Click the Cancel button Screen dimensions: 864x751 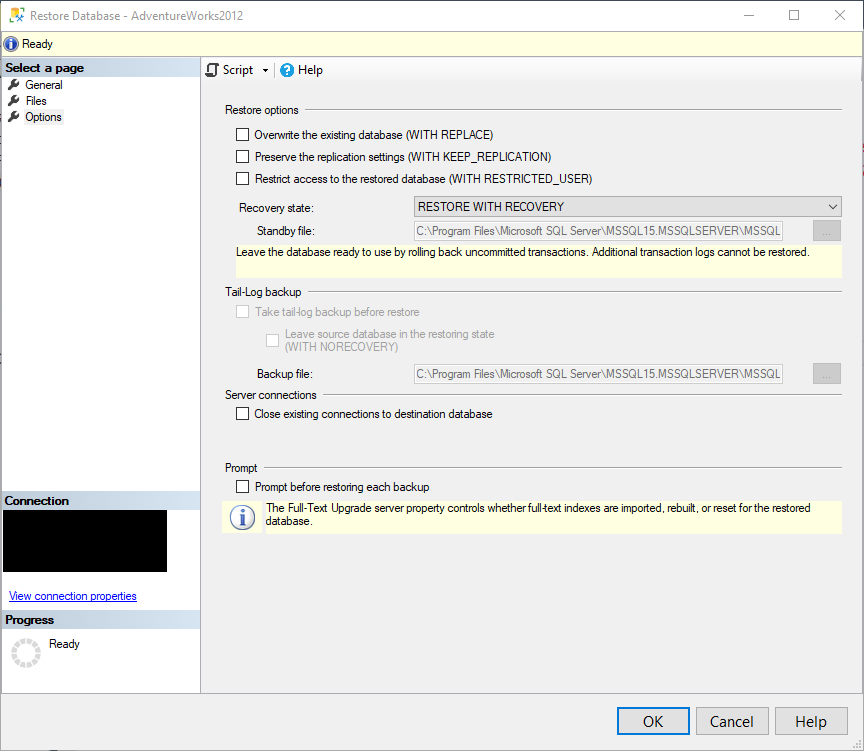[x=732, y=721]
